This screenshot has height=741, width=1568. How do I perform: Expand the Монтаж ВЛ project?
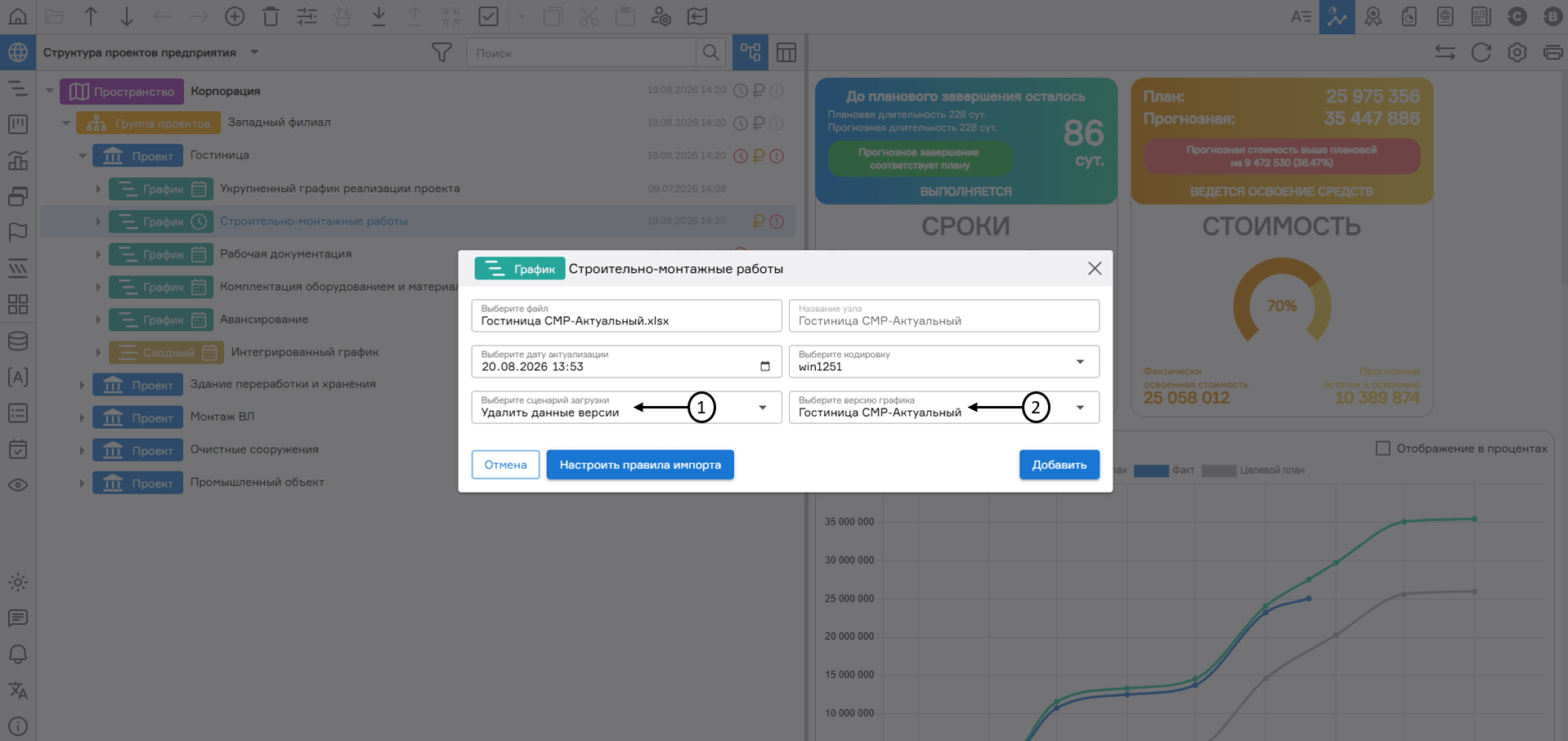[x=82, y=417]
